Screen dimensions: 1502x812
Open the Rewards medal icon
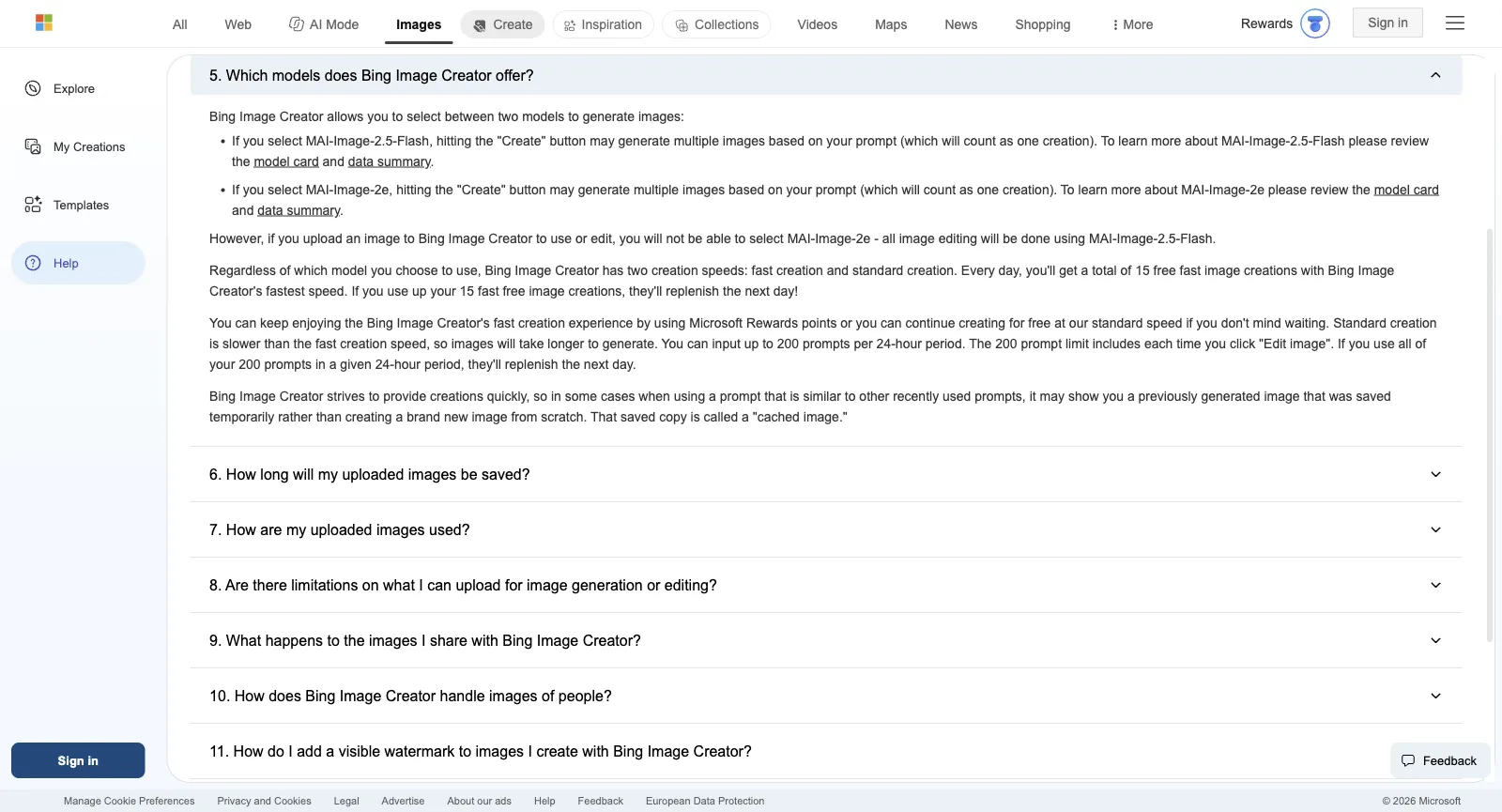point(1315,23)
